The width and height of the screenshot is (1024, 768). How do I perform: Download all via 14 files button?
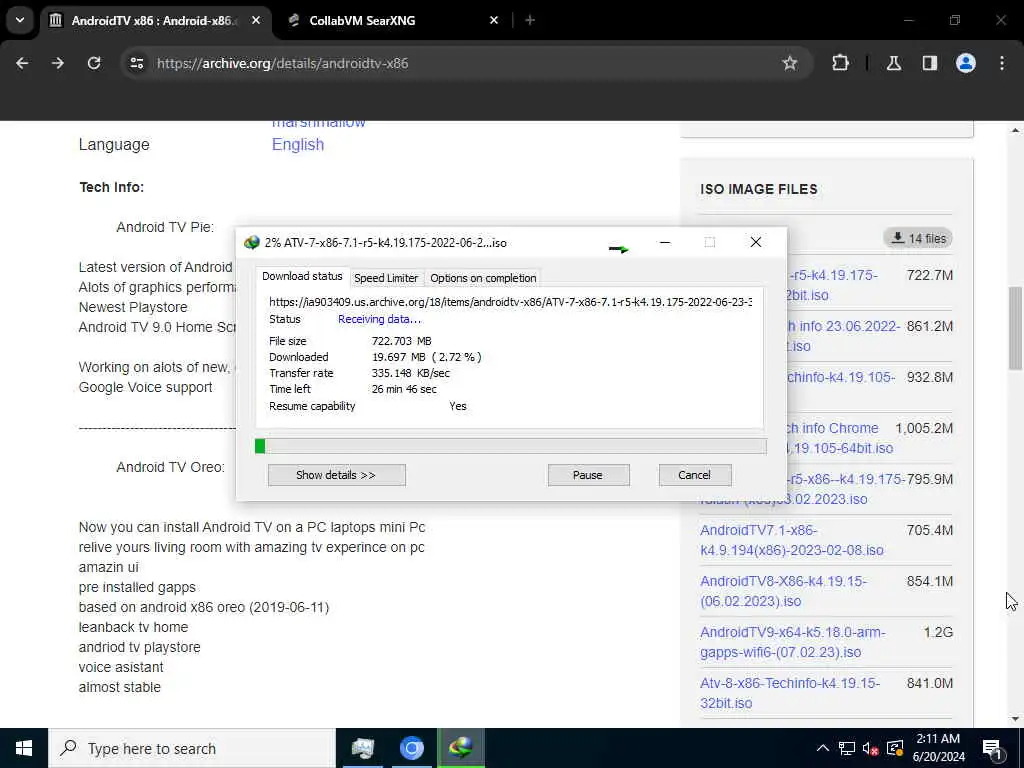point(918,238)
